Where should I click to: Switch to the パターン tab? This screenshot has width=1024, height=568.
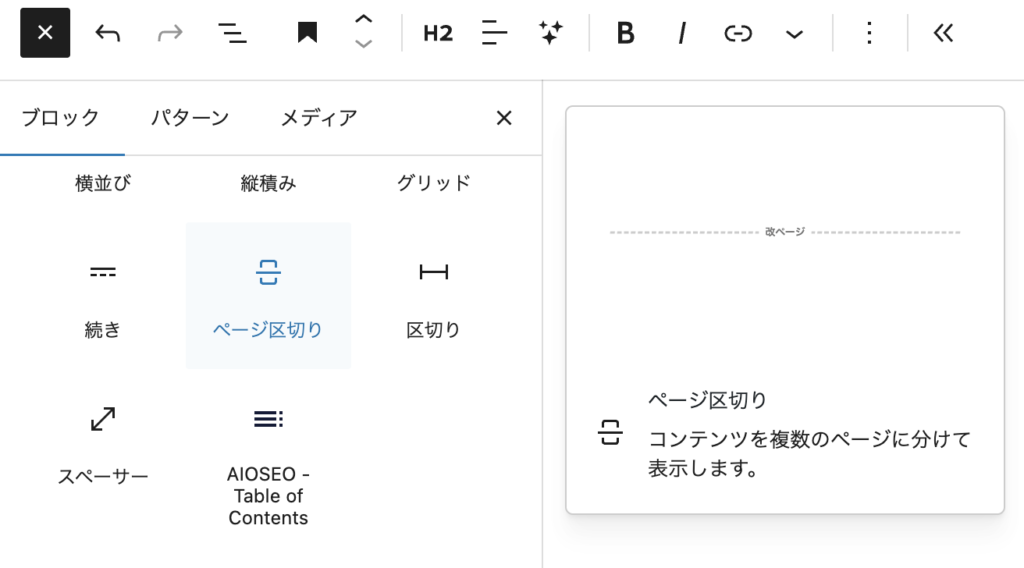(189, 118)
